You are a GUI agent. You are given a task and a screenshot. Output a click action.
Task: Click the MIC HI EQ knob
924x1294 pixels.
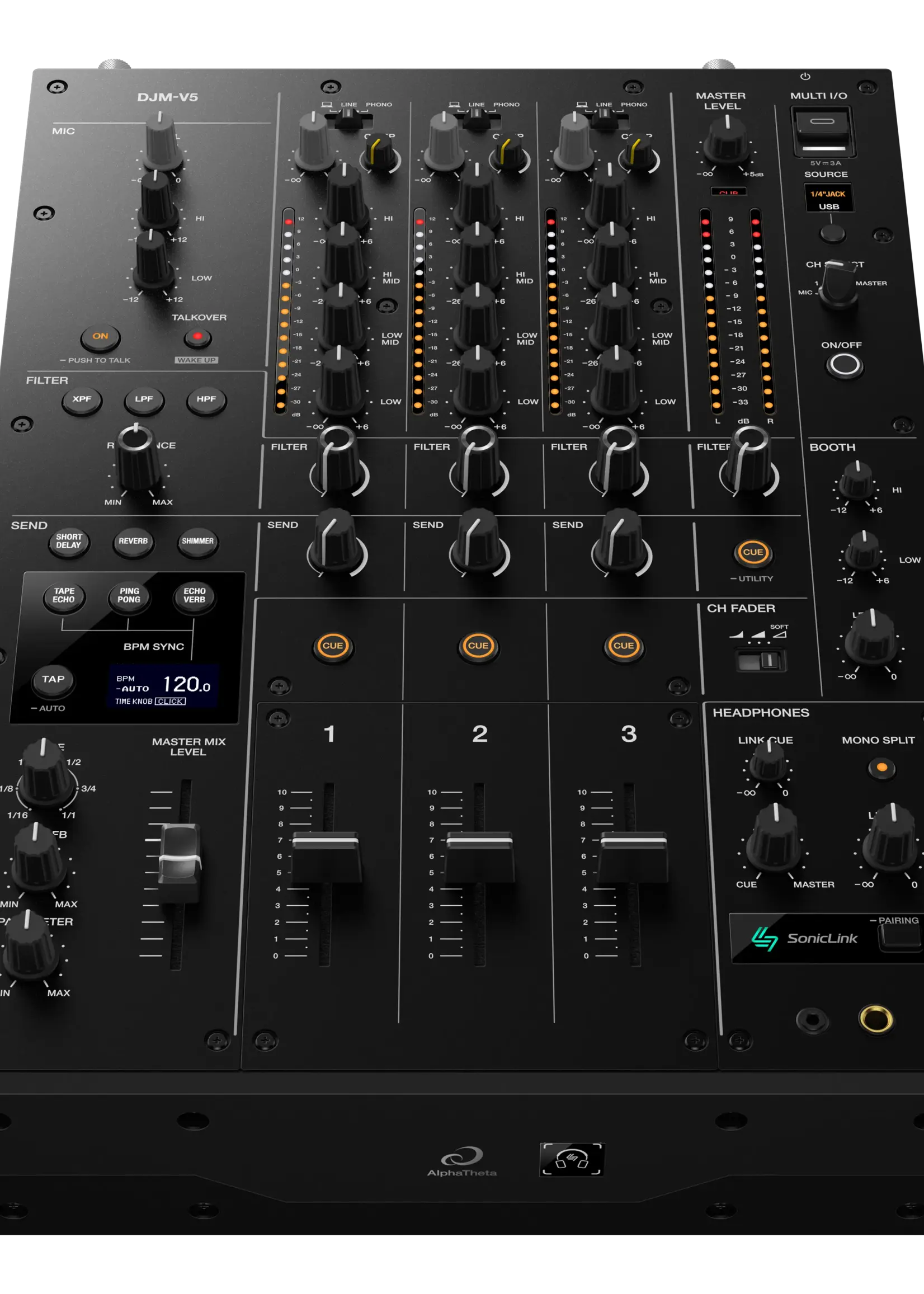pos(158,201)
